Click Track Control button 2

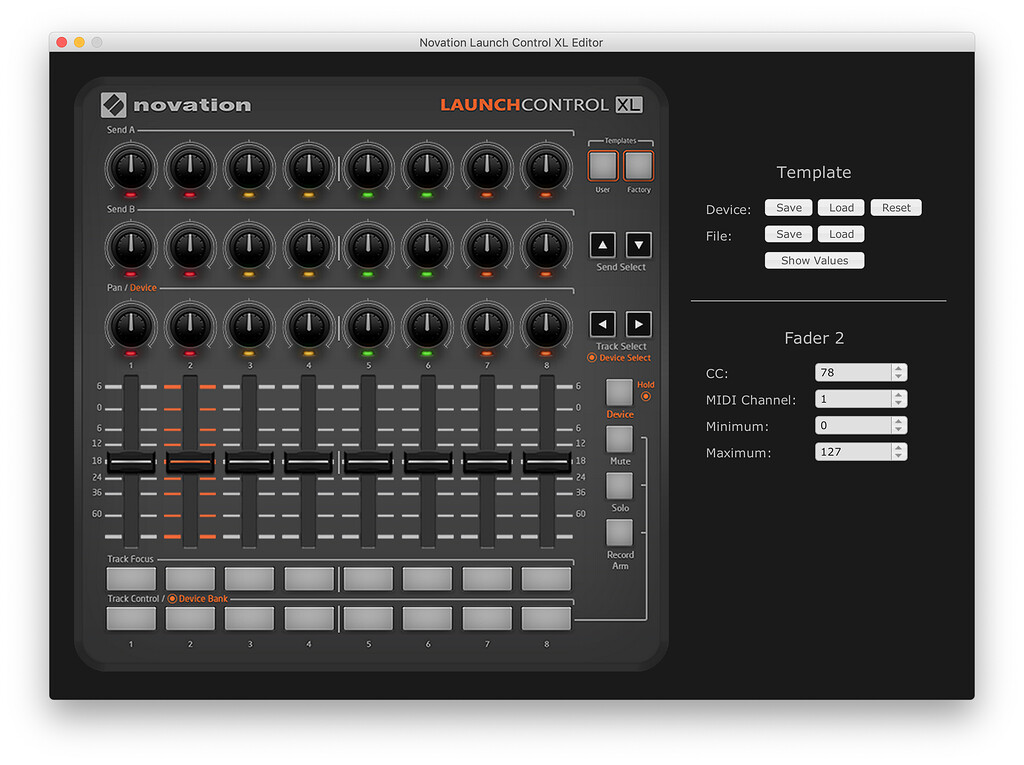pyautogui.click(x=190, y=618)
